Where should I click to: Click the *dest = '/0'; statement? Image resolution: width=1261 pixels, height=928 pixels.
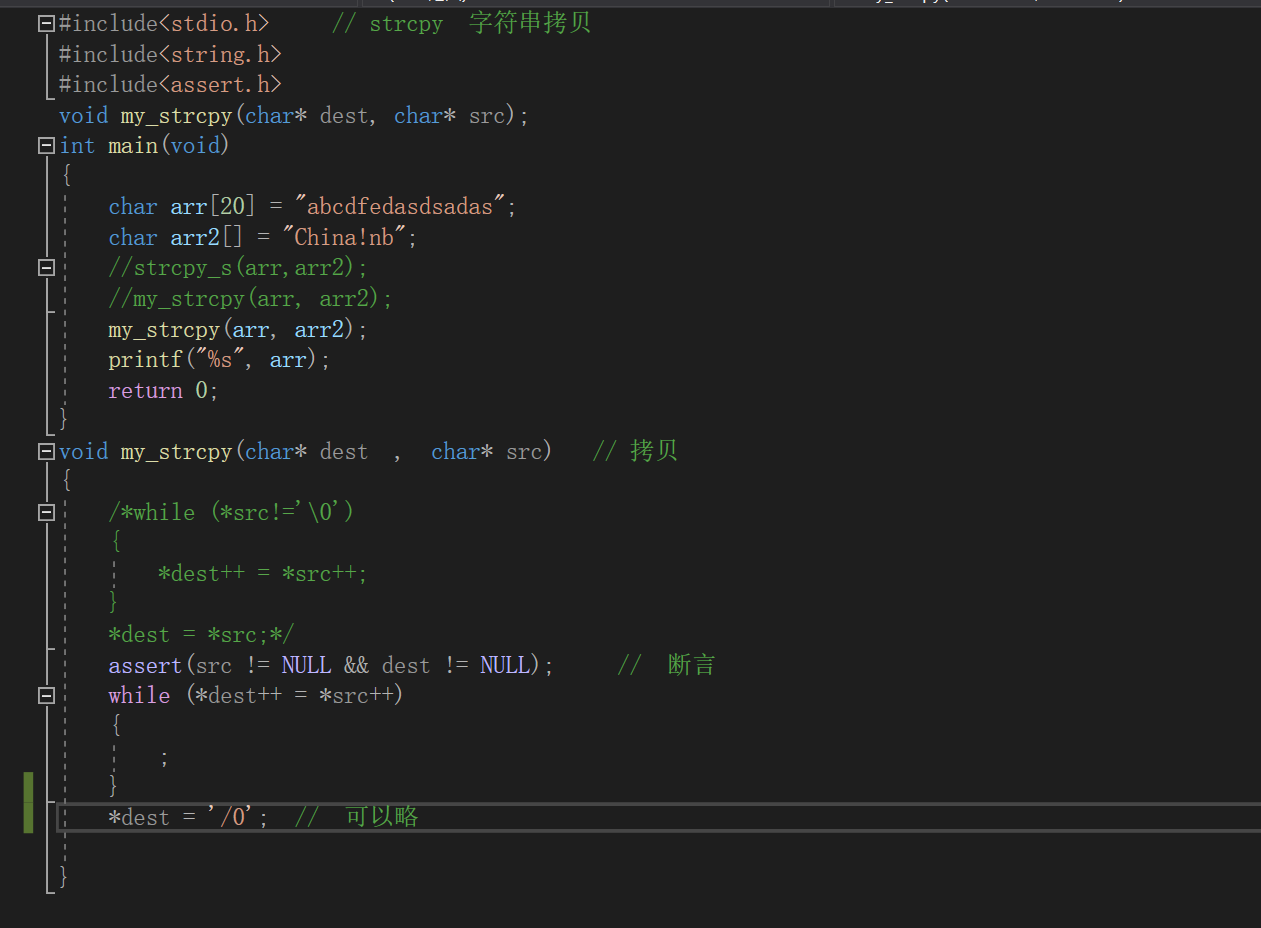[x=189, y=817]
